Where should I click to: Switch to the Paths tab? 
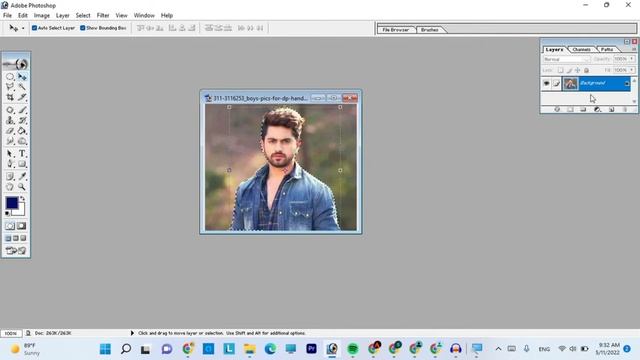coord(607,49)
